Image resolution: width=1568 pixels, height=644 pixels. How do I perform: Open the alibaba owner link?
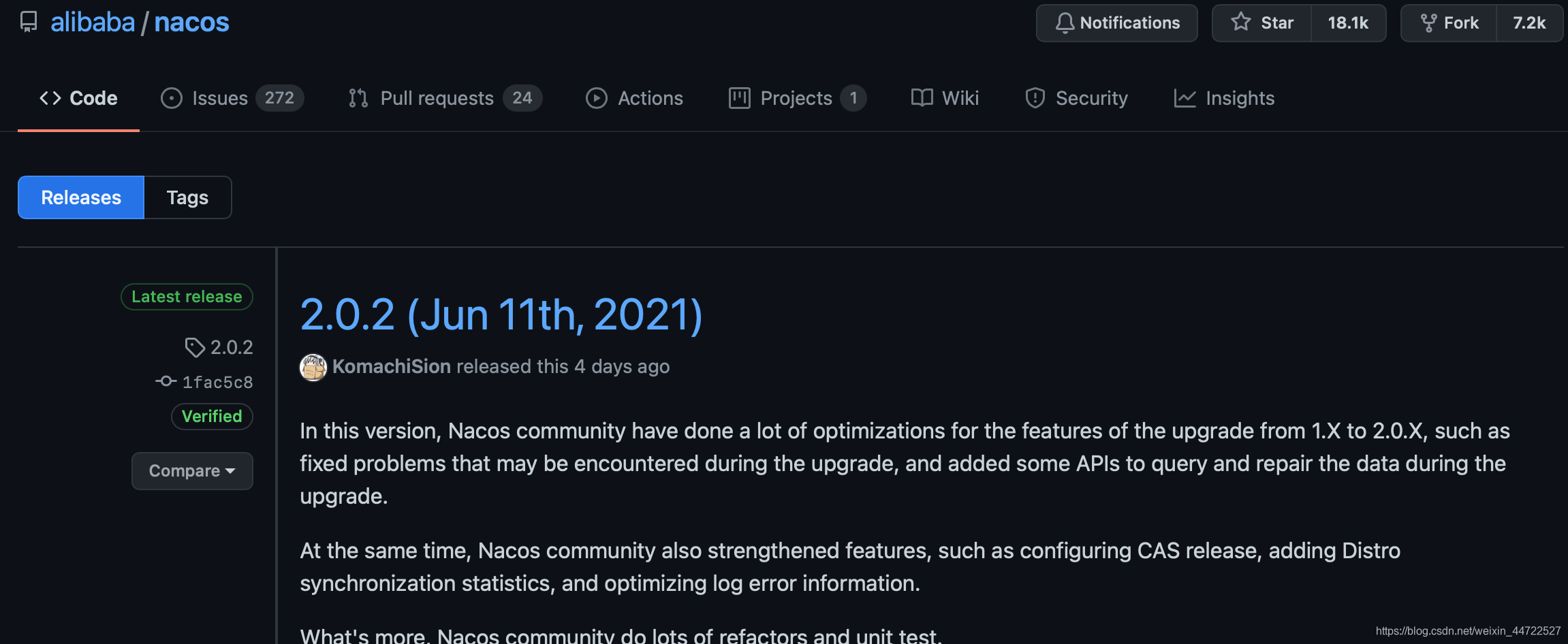click(x=93, y=22)
